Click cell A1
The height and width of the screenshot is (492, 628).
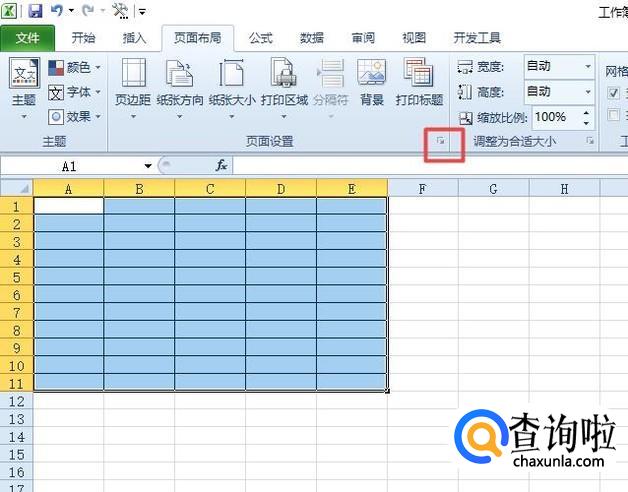pyautogui.click(x=68, y=206)
